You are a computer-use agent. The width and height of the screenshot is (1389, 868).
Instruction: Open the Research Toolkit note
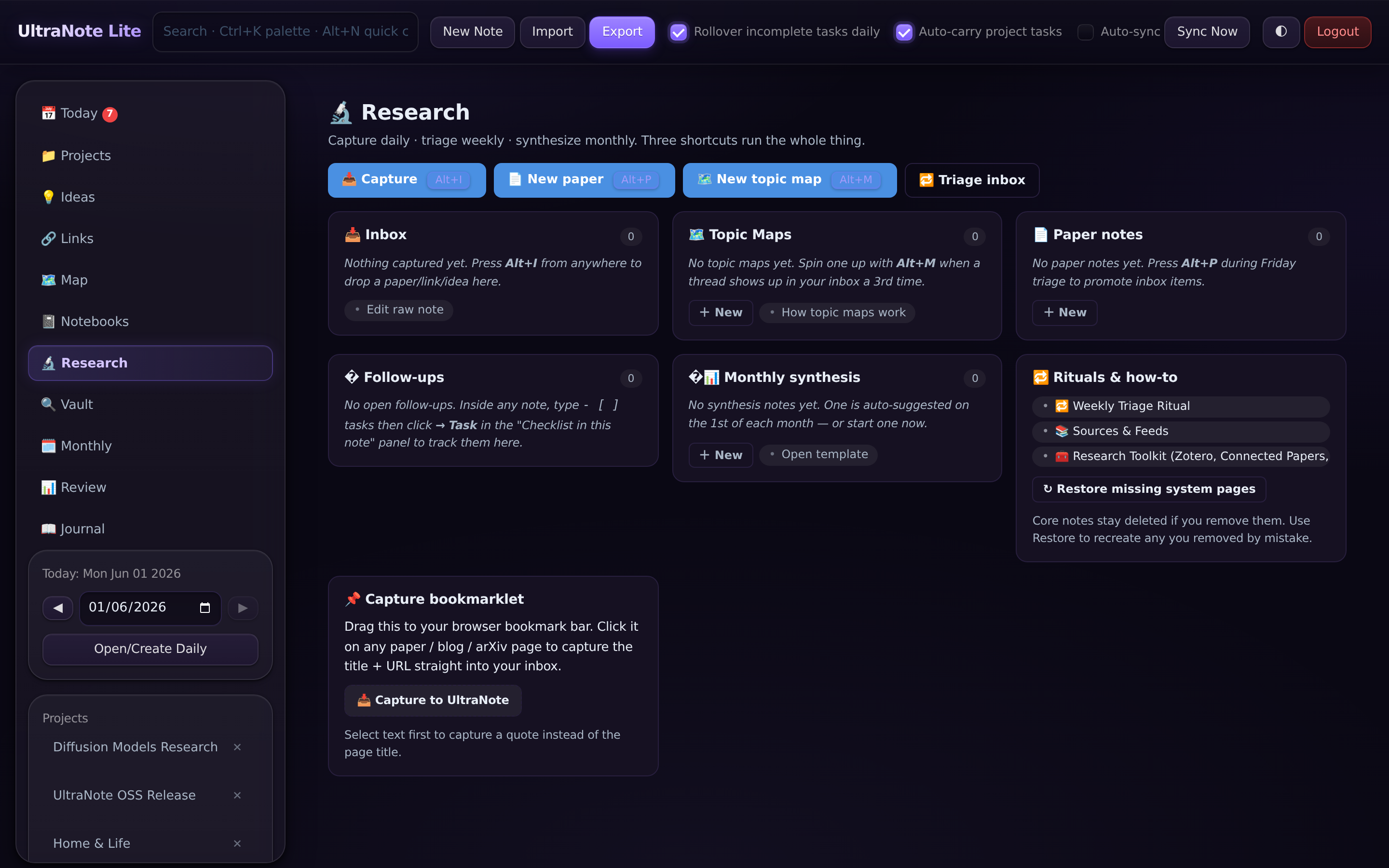click(x=1181, y=456)
